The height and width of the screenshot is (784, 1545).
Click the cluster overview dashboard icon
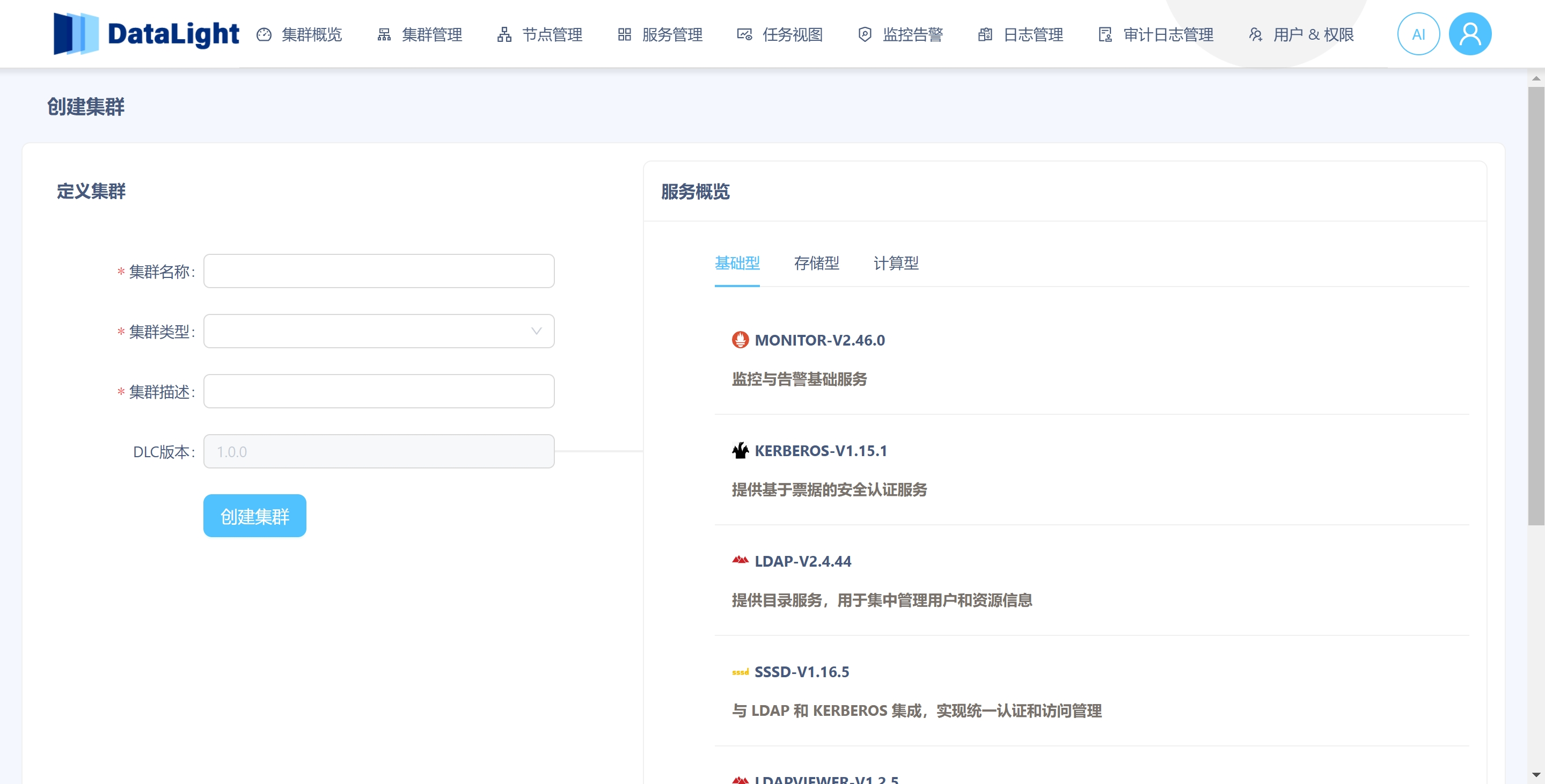pos(264,35)
